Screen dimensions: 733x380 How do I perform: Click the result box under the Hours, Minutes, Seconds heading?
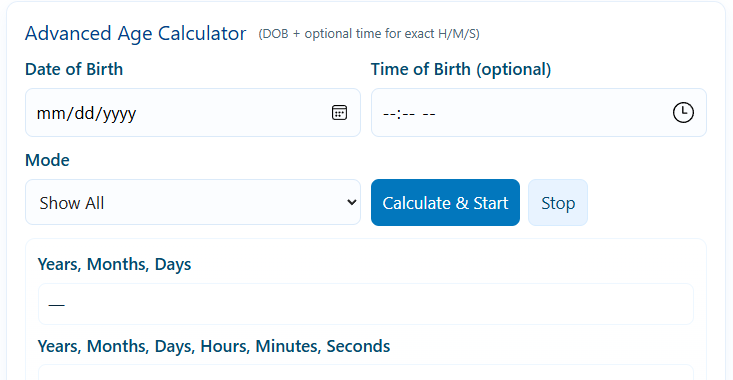point(366,372)
